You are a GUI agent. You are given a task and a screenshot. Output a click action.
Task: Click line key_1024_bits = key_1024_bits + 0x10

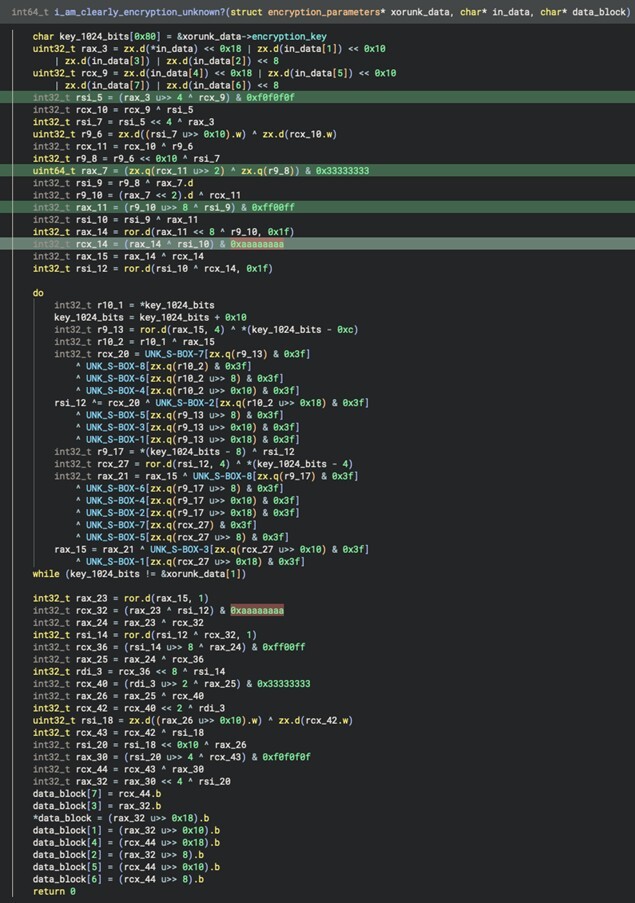click(150, 317)
